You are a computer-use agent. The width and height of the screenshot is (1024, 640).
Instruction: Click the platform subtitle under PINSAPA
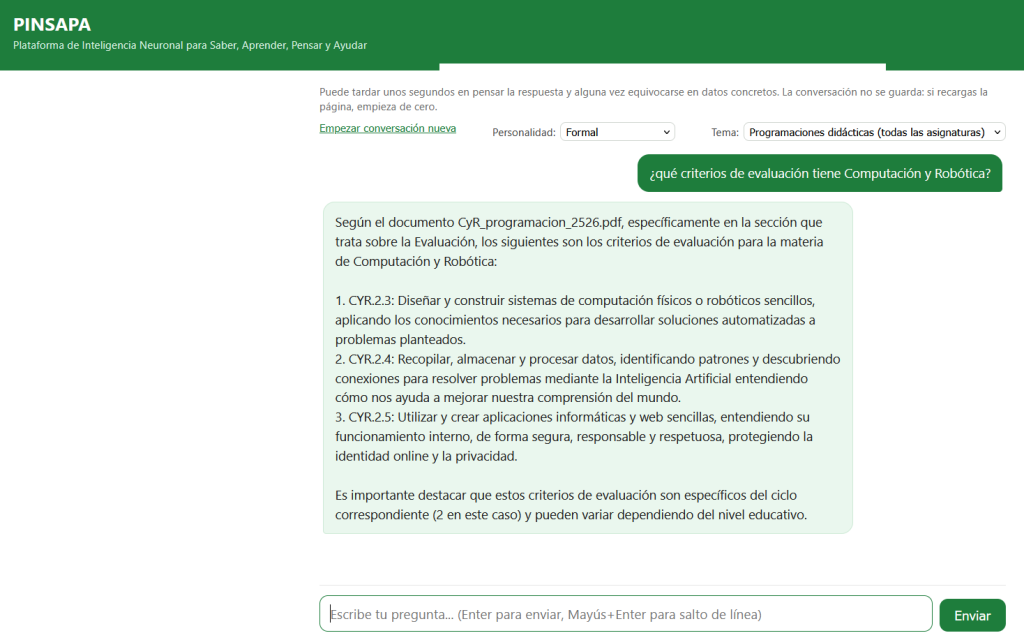tap(190, 46)
